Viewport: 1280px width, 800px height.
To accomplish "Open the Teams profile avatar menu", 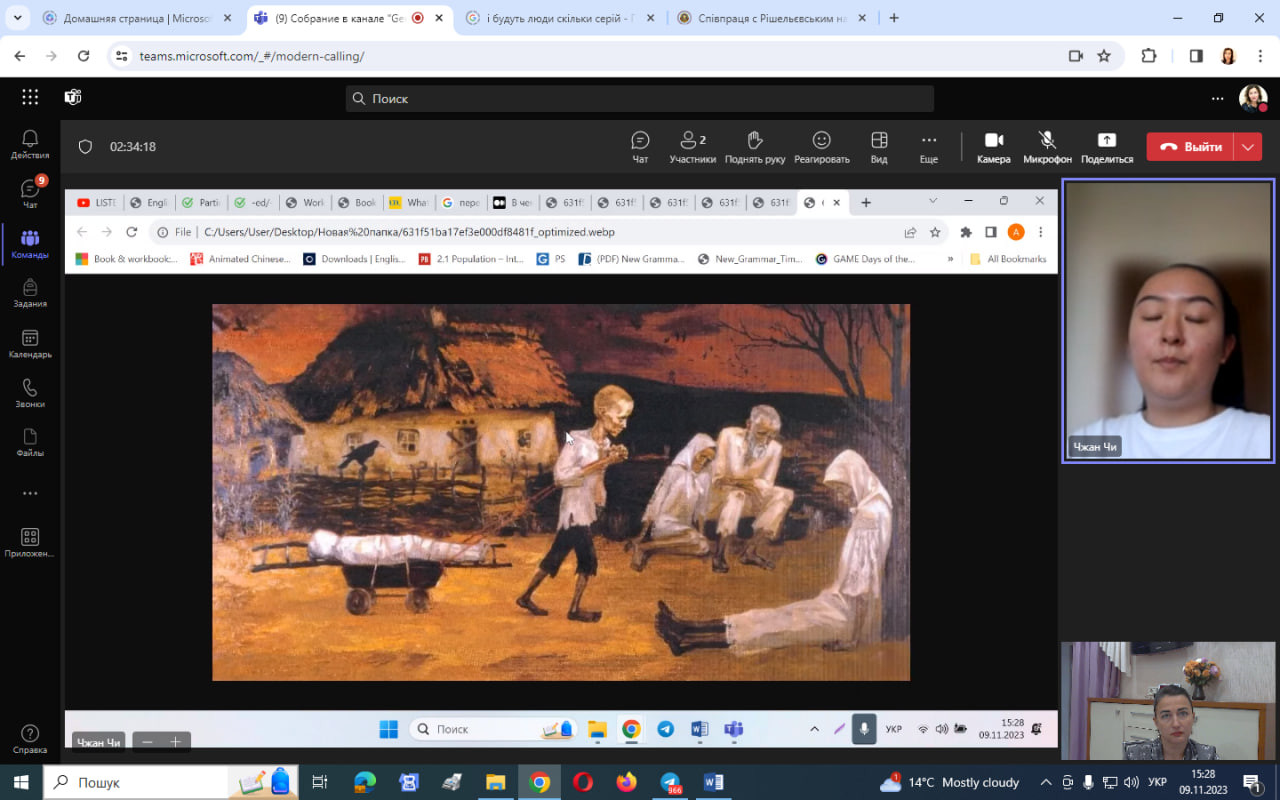I will (x=1253, y=98).
